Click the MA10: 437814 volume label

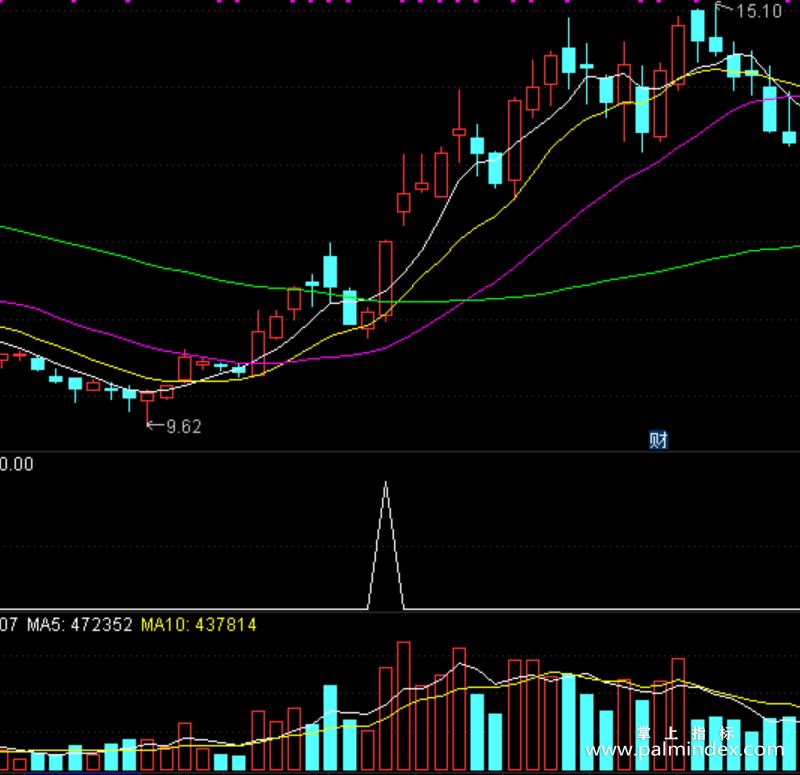tap(198, 624)
